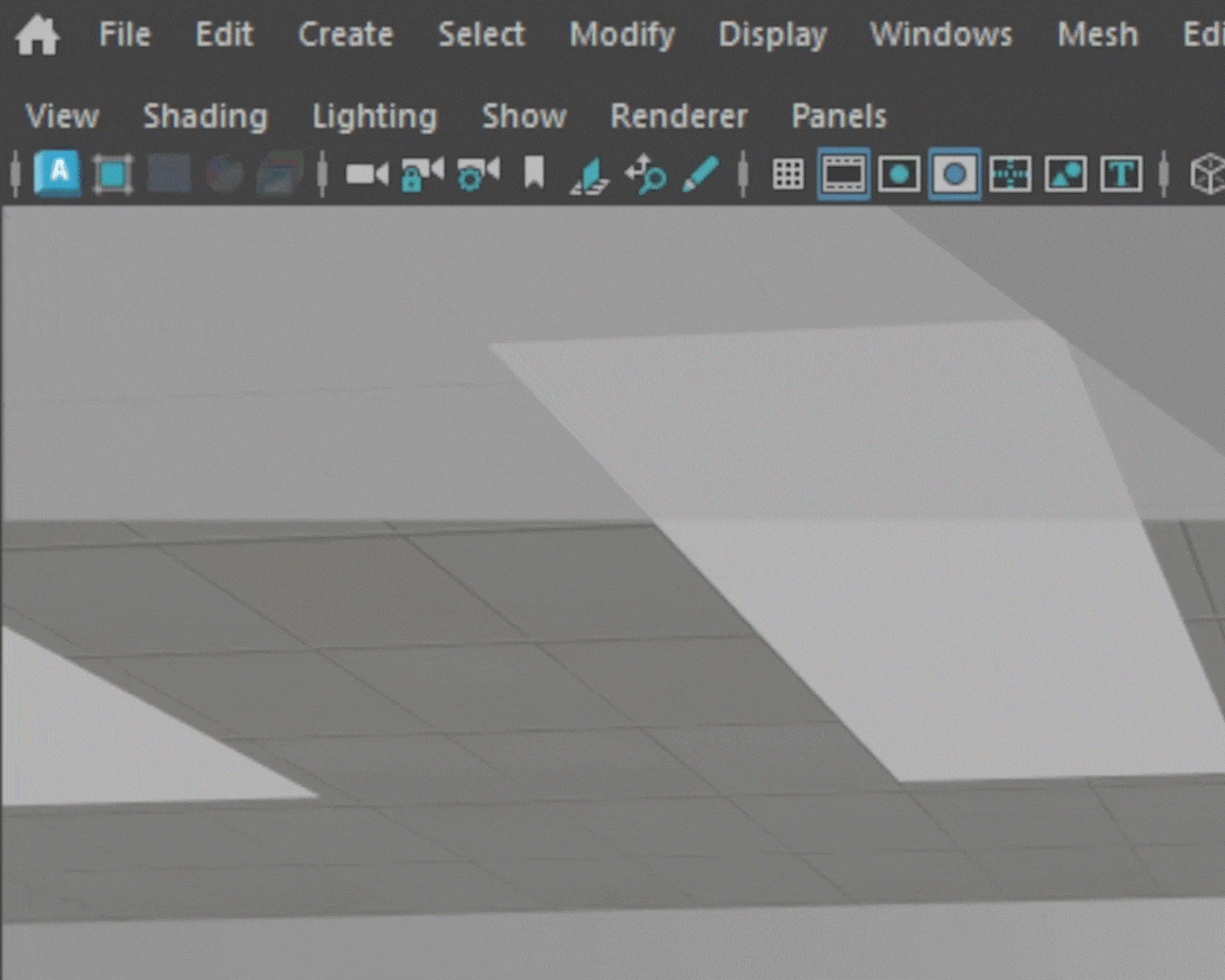Click the Lock Camera icon
Viewport: 1225px width, 980px height.
point(422,173)
